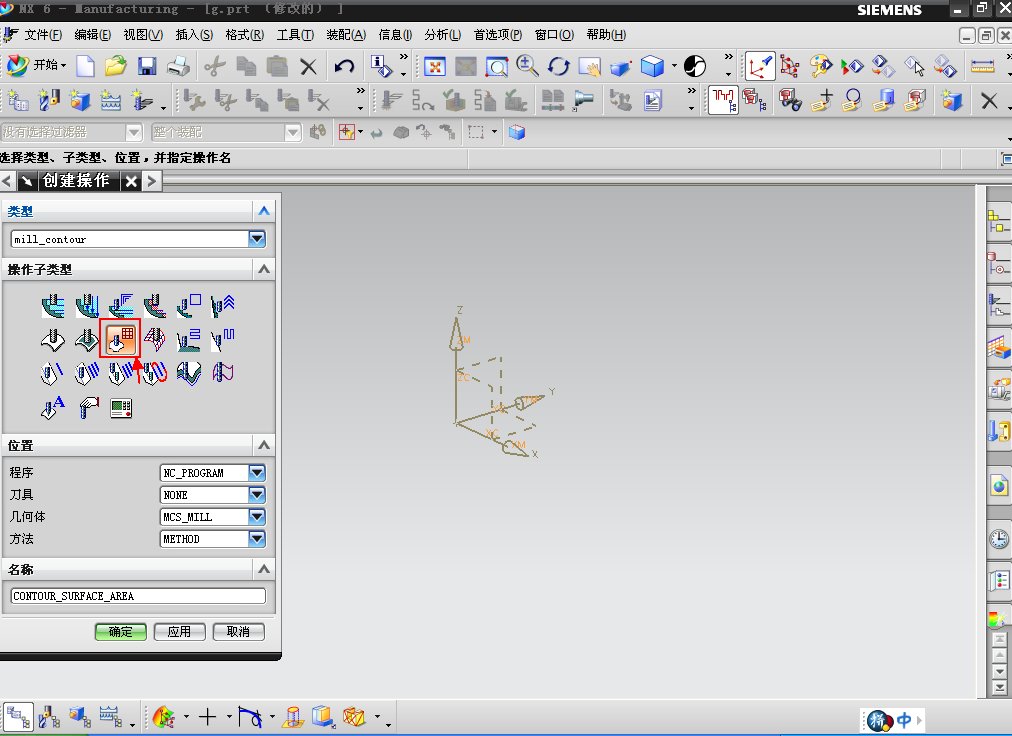Save the part with the floppy disk icon
Screen dimensions: 1012x736
(x=147, y=66)
